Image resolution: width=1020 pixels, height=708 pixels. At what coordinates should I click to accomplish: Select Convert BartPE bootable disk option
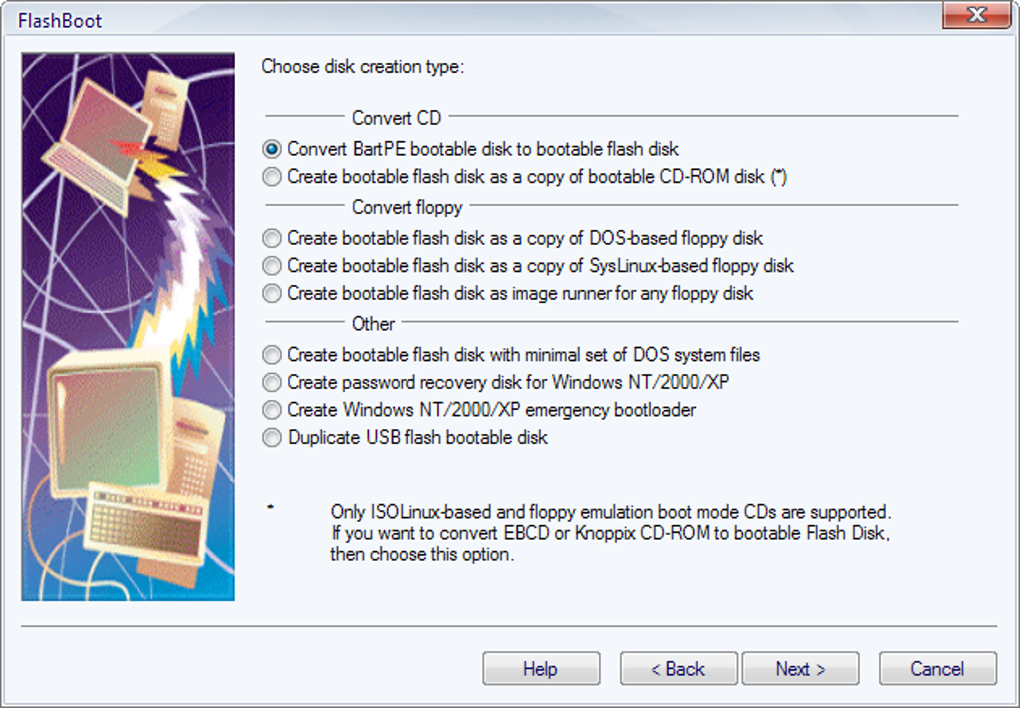tap(470, 149)
